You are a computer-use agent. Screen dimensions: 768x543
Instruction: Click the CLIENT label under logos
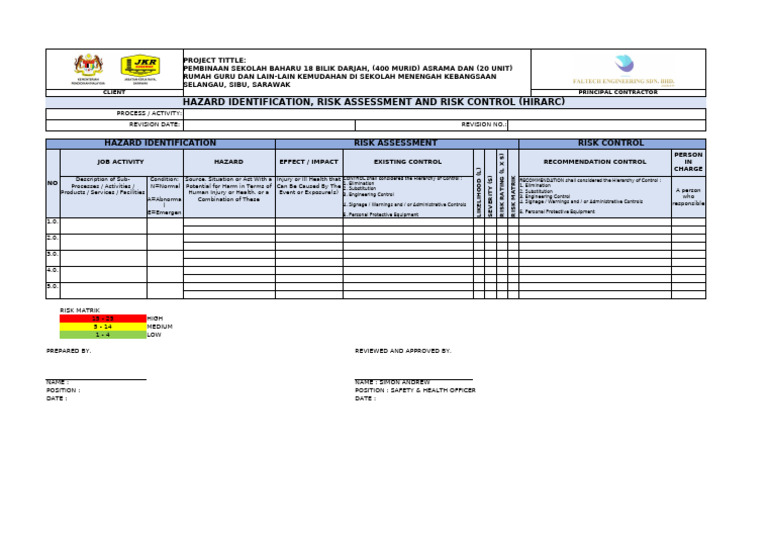[114, 93]
